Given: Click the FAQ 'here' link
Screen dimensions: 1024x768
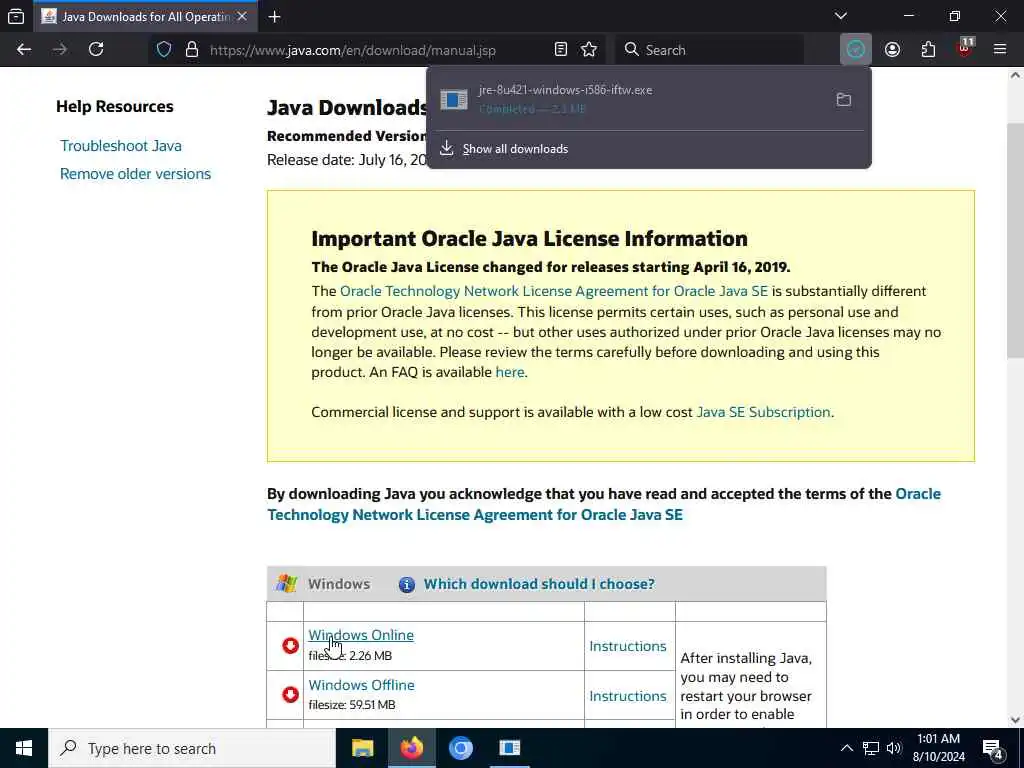Looking at the screenshot, I should click(509, 372).
